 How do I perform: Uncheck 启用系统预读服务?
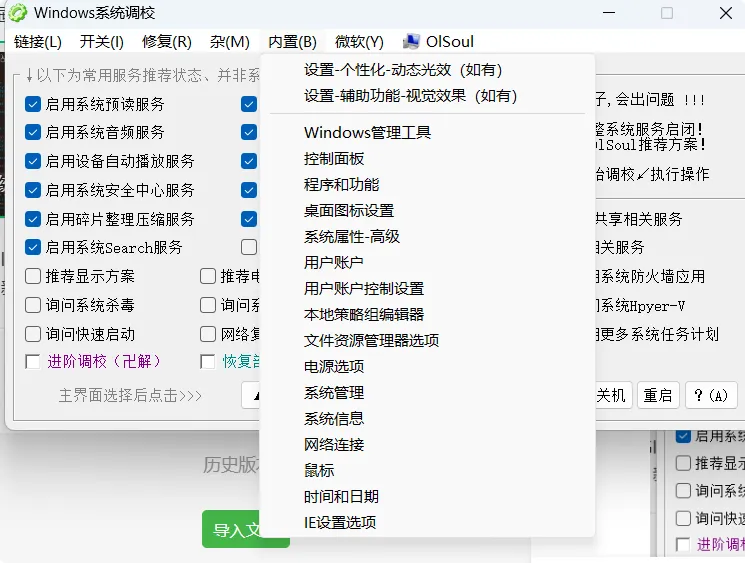point(33,104)
